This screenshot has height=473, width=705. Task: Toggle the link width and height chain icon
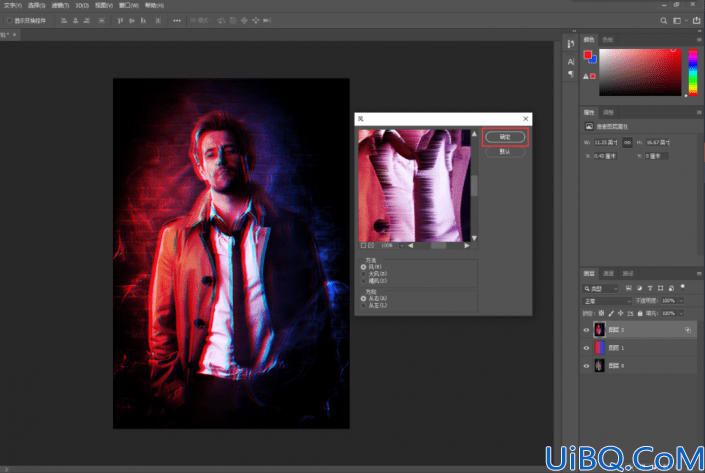(627, 143)
